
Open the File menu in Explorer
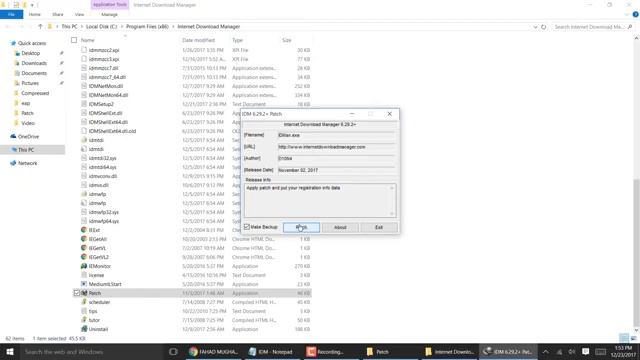tap(11, 14)
